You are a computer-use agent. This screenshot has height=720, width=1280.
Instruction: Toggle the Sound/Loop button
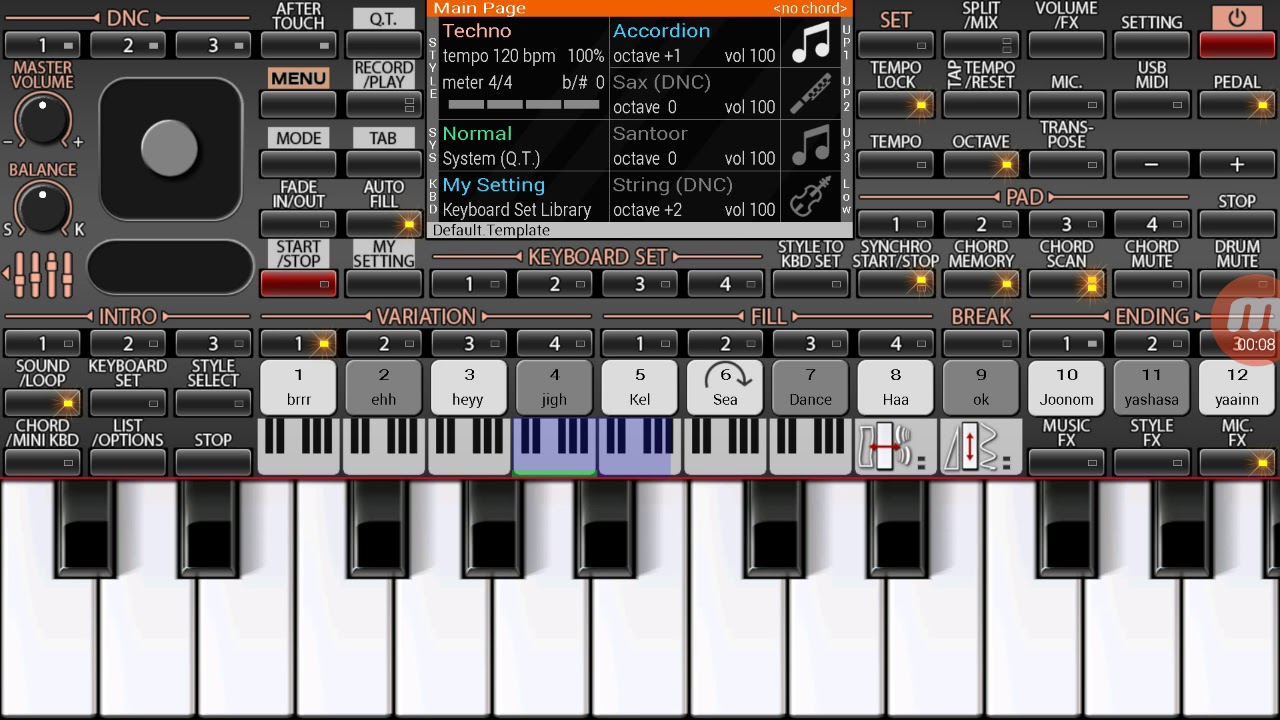[x=42, y=403]
